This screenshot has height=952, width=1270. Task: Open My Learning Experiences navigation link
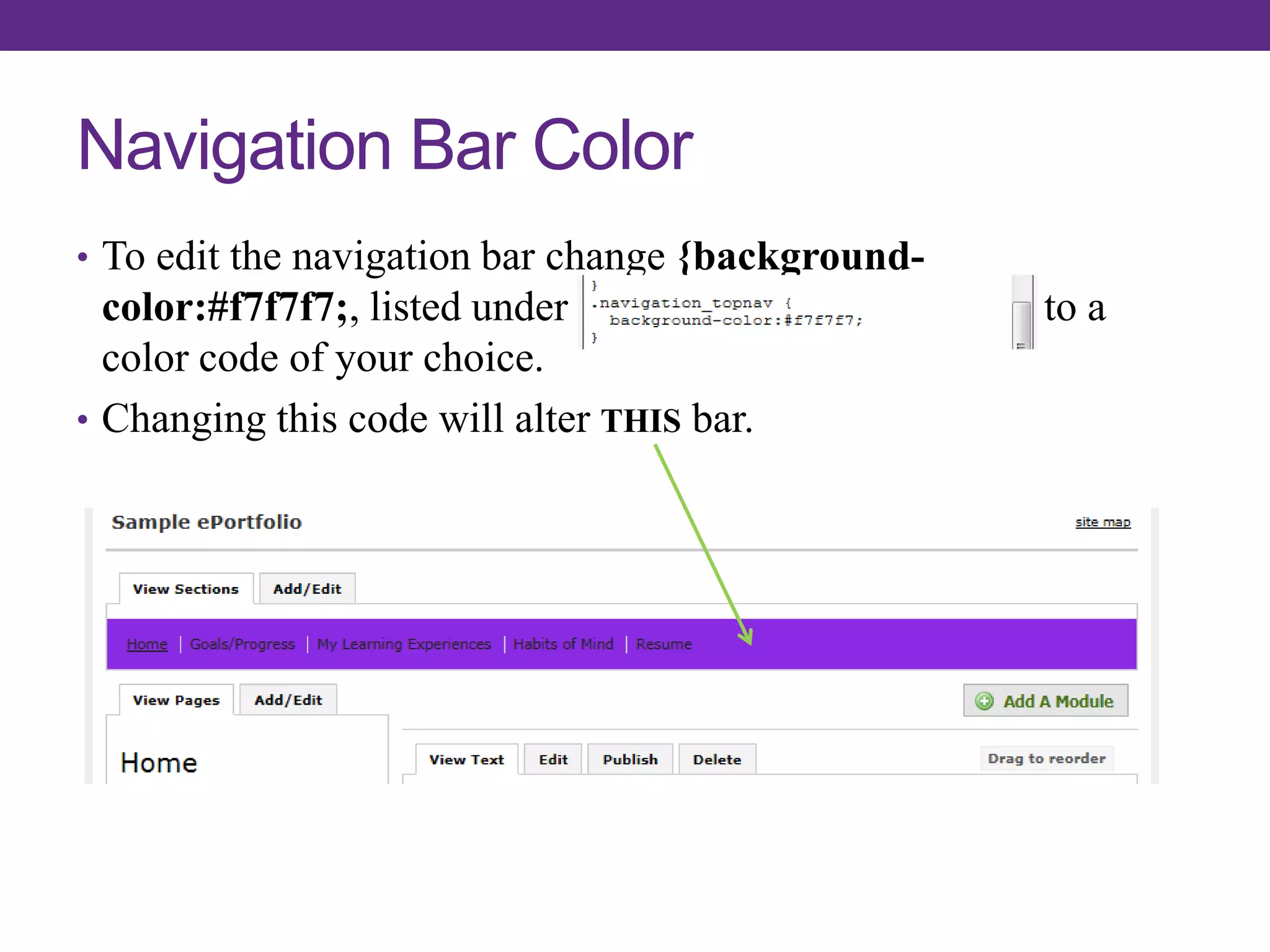tap(404, 644)
